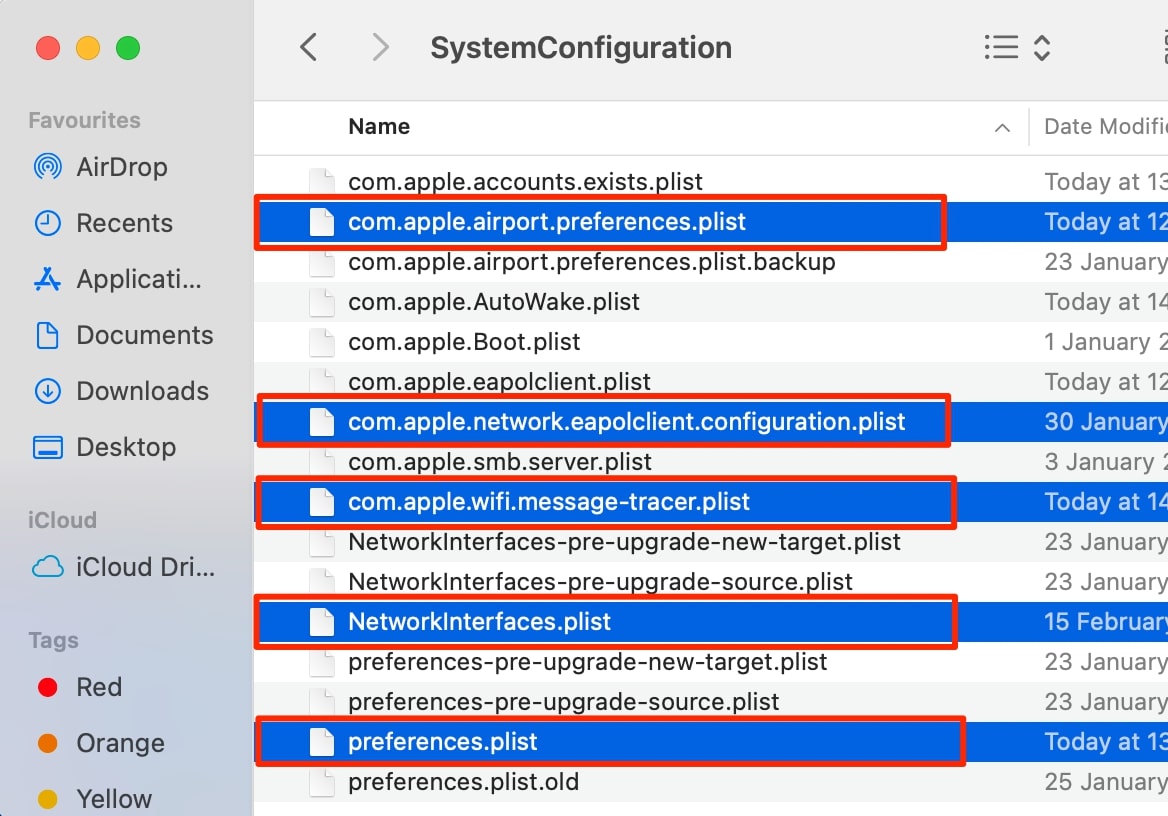
Task: Open the Documents folder icon
Action: point(48,335)
